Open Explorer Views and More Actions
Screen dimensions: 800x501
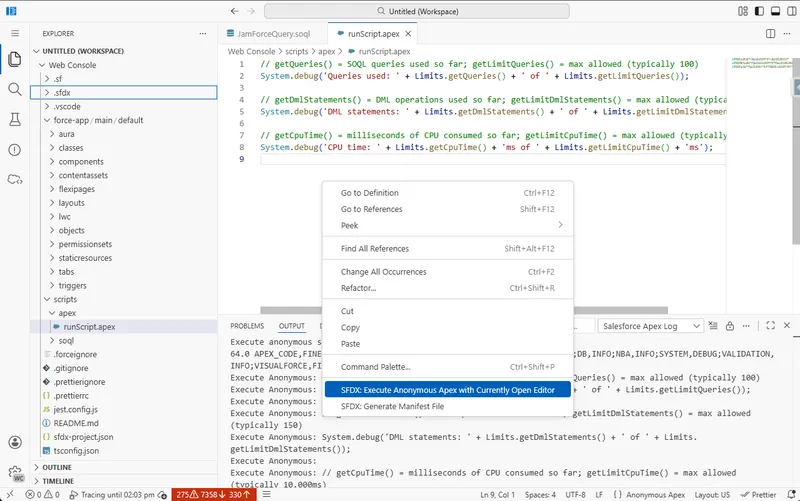[203, 34]
